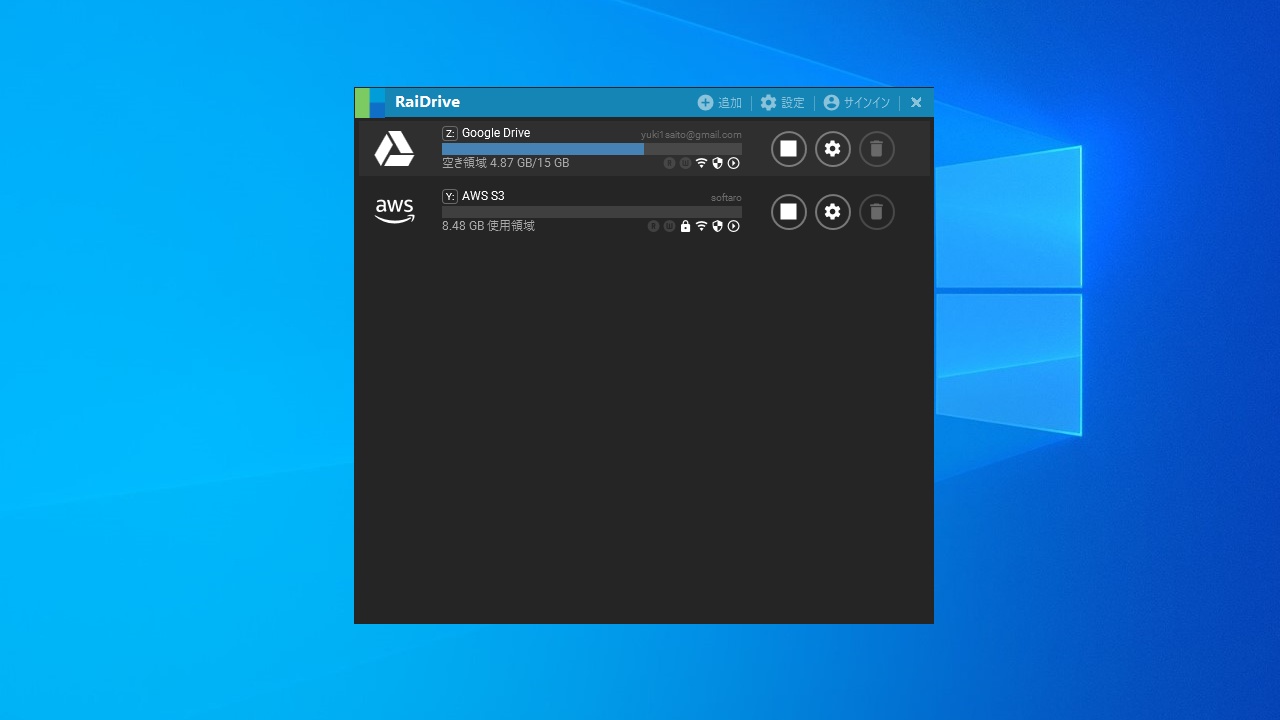Open 設定 (settings) in the title bar
1280x720 pixels.
[782, 103]
